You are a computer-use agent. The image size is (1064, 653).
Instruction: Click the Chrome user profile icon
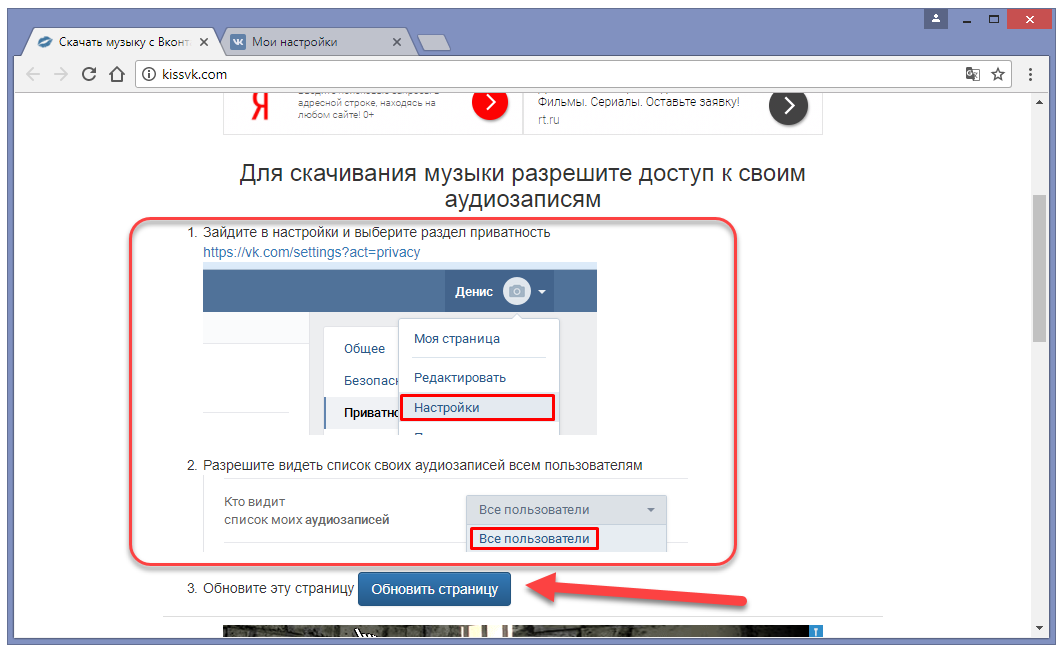click(936, 18)
